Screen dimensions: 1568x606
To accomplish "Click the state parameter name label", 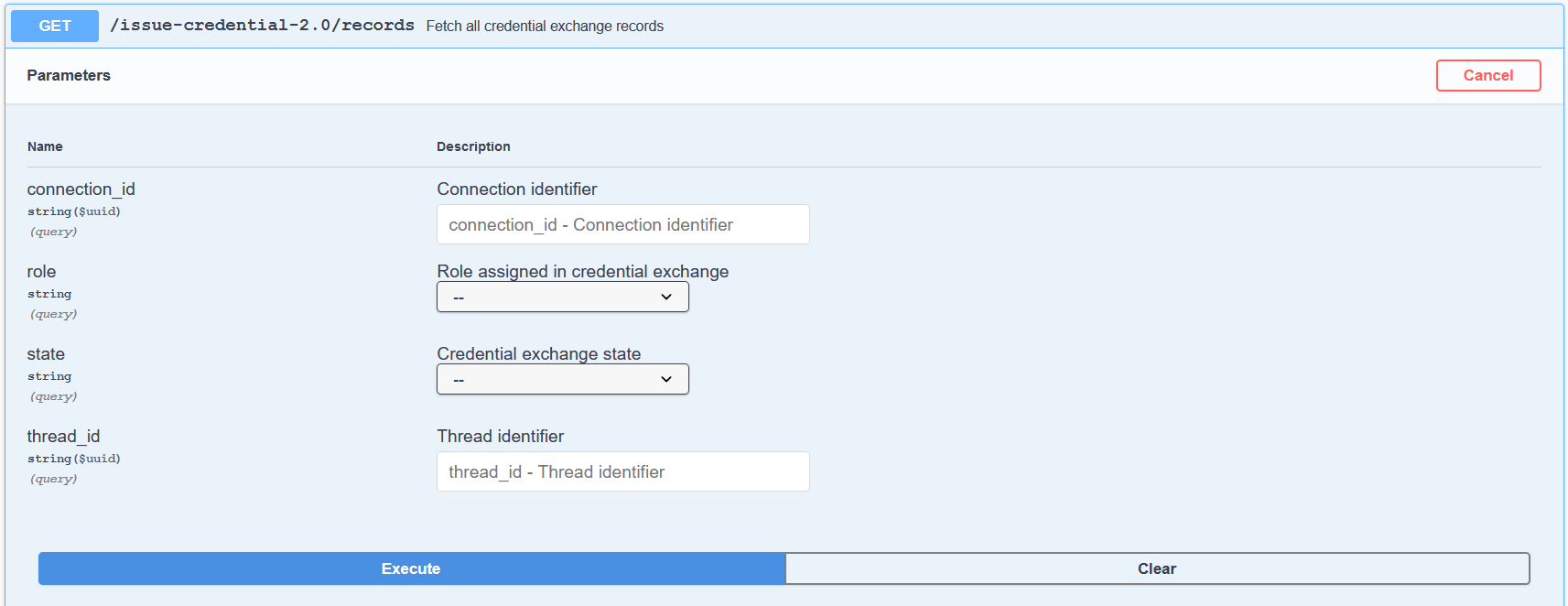I will tap(46, 354).
